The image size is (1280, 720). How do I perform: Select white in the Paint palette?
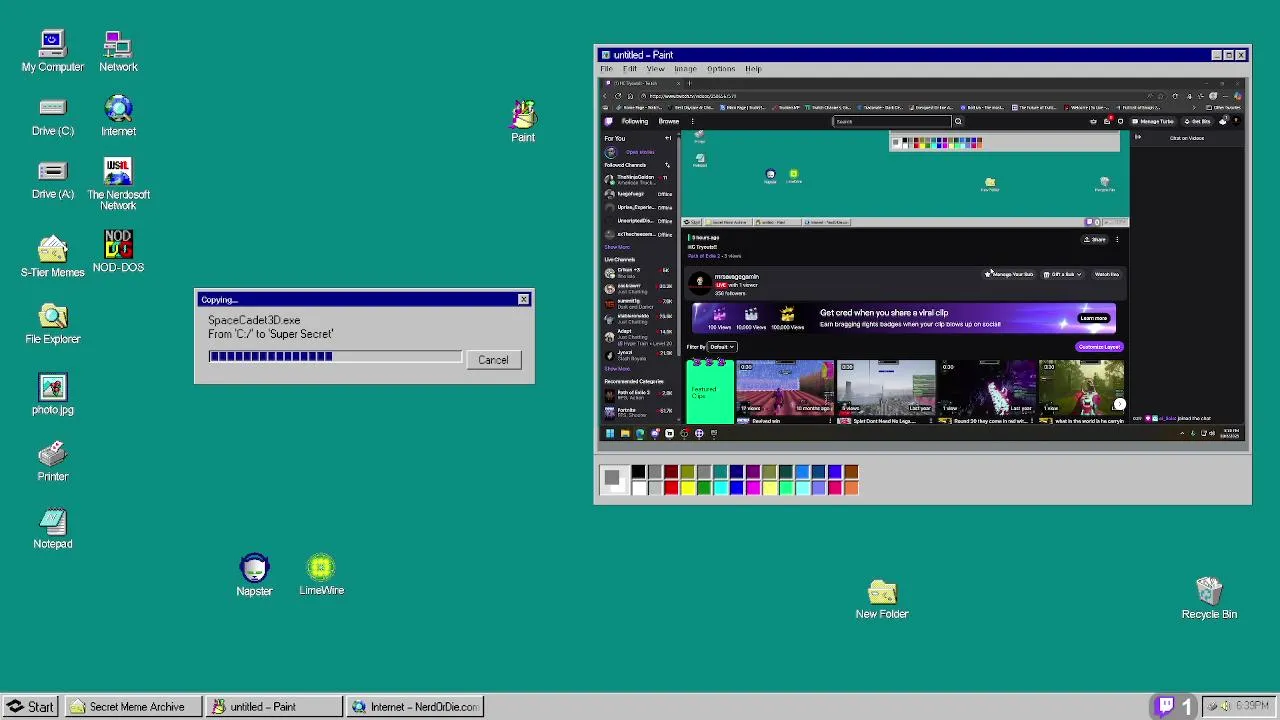point(638,488)
